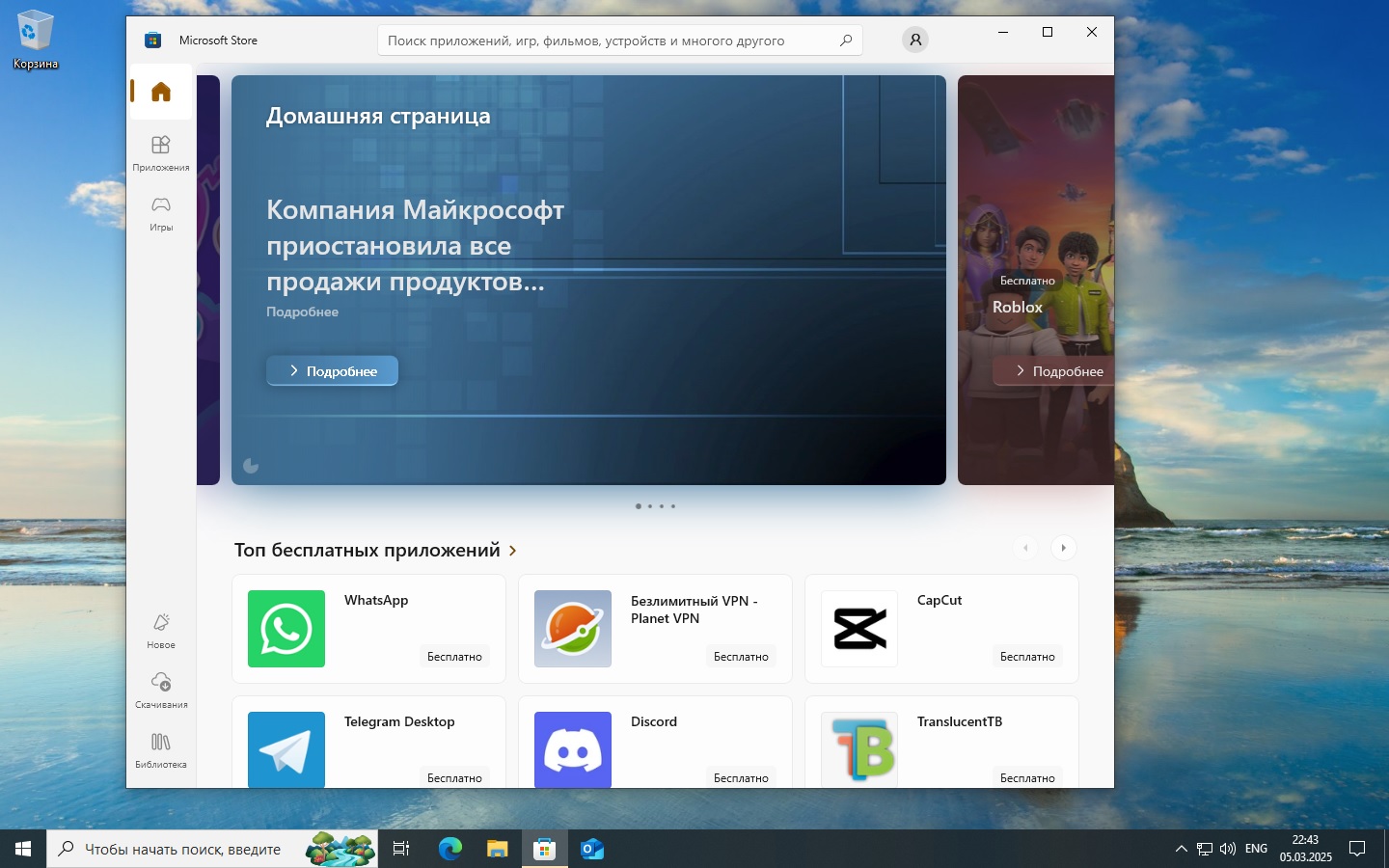Click the partially visible previous banner slide
The width and height of the screenshot is (1389, 868).
pos(208,280)
